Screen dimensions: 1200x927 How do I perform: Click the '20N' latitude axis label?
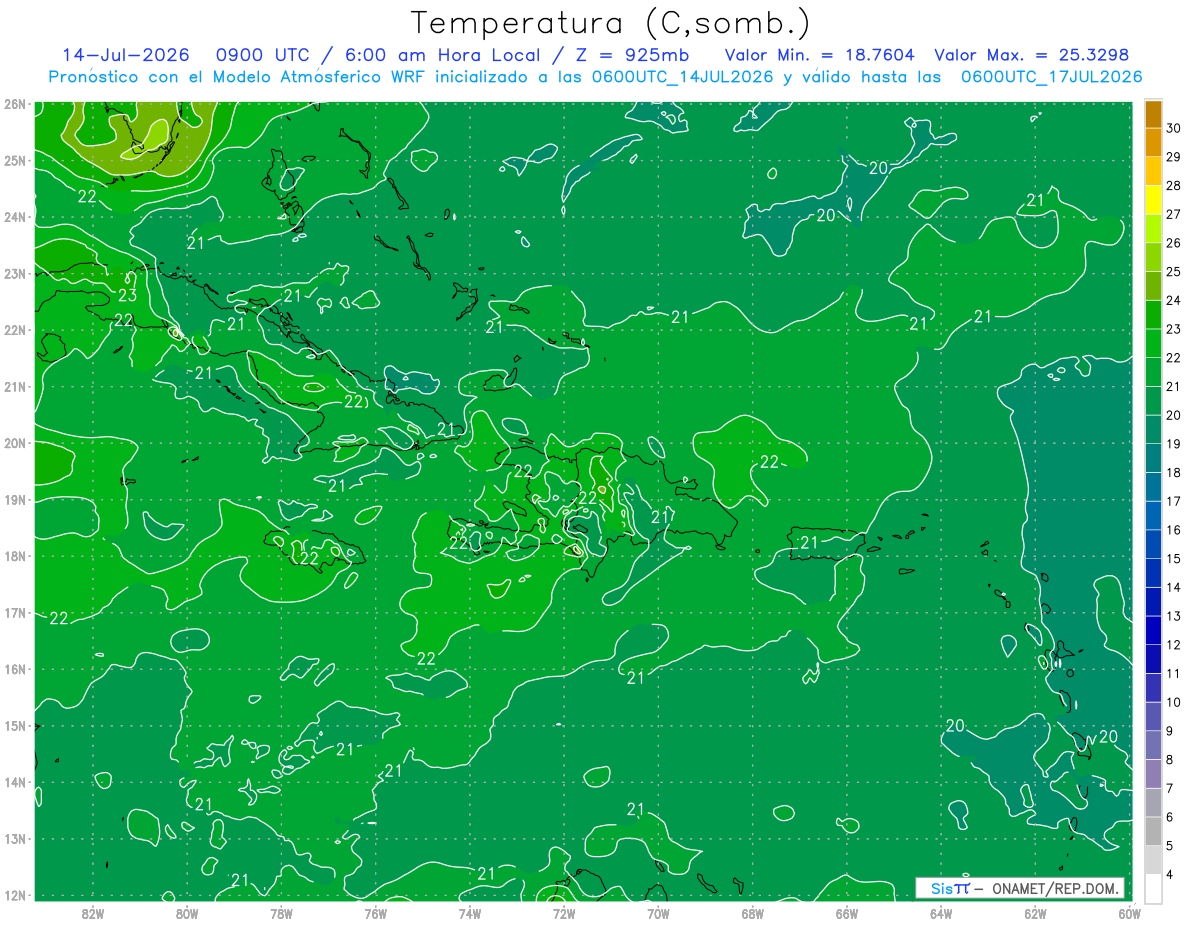click(14, 443)
